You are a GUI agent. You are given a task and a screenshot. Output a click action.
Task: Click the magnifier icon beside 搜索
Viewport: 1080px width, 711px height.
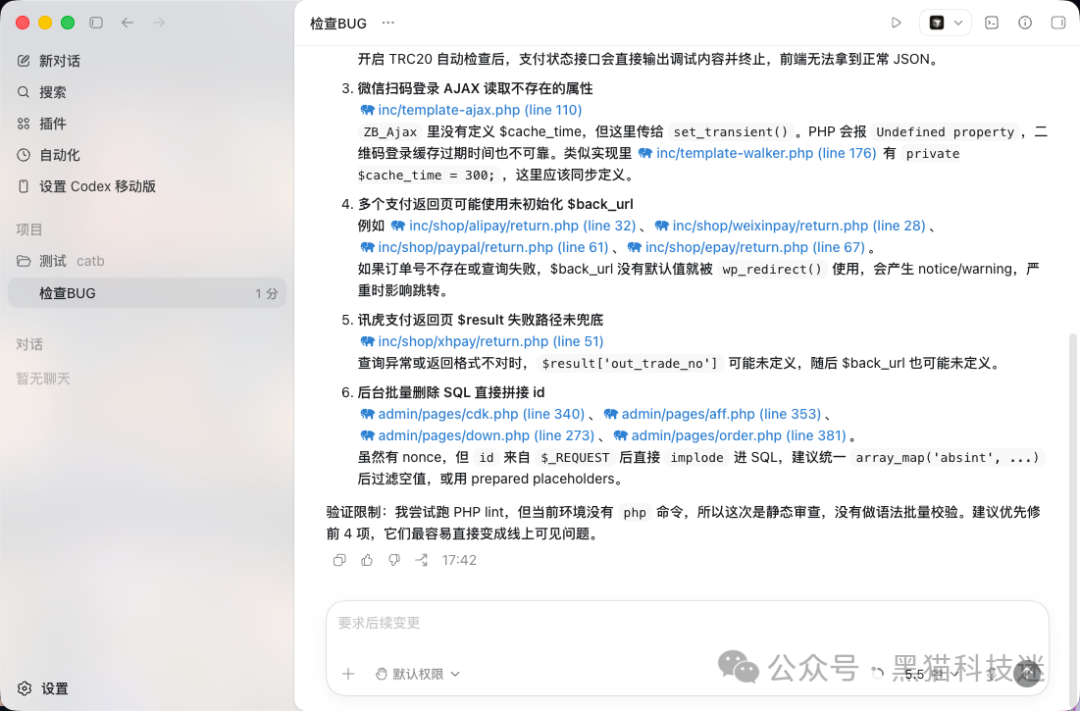[23, 92]
